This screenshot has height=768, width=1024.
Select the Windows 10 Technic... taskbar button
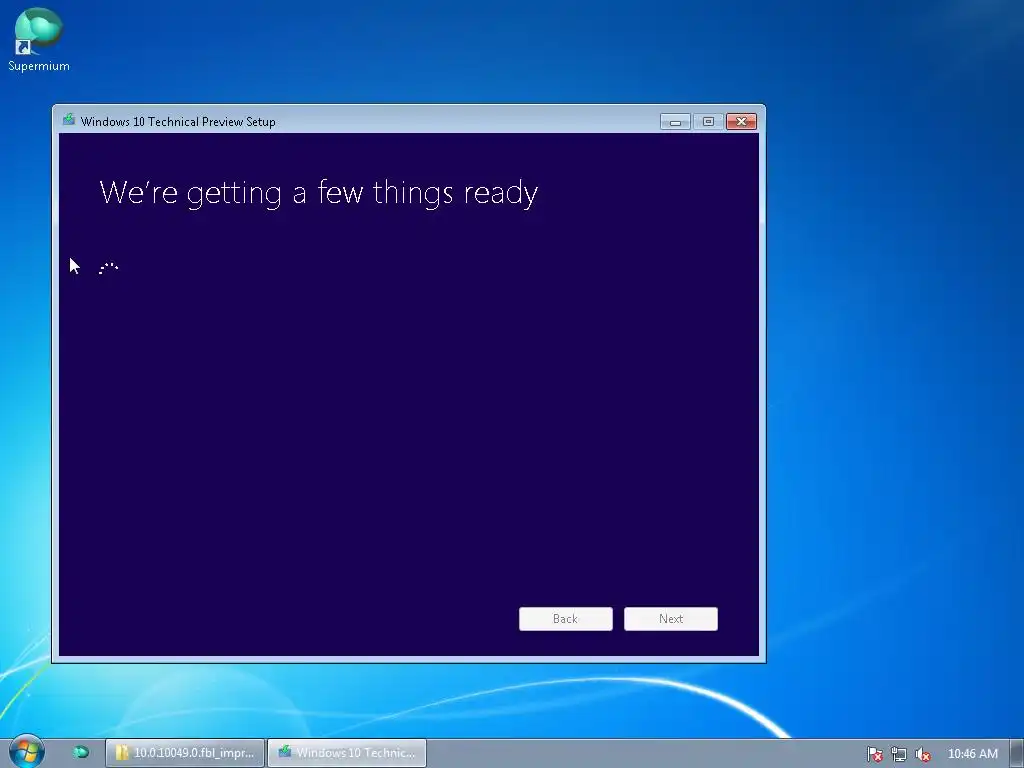pyautogui.click(x=347, y=753)
